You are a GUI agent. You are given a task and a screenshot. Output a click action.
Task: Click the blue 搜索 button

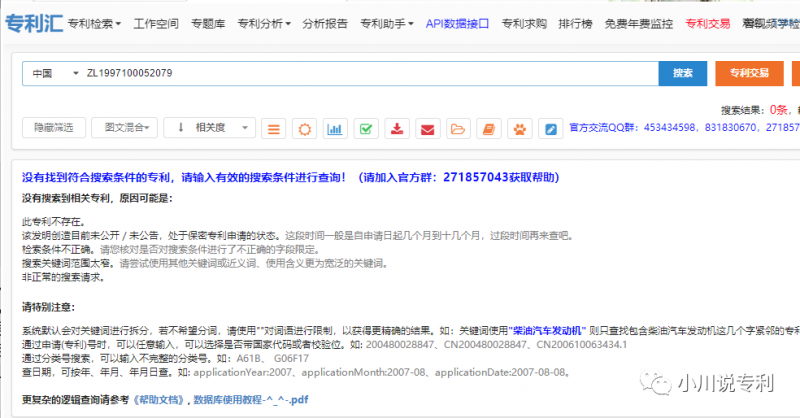683,73
